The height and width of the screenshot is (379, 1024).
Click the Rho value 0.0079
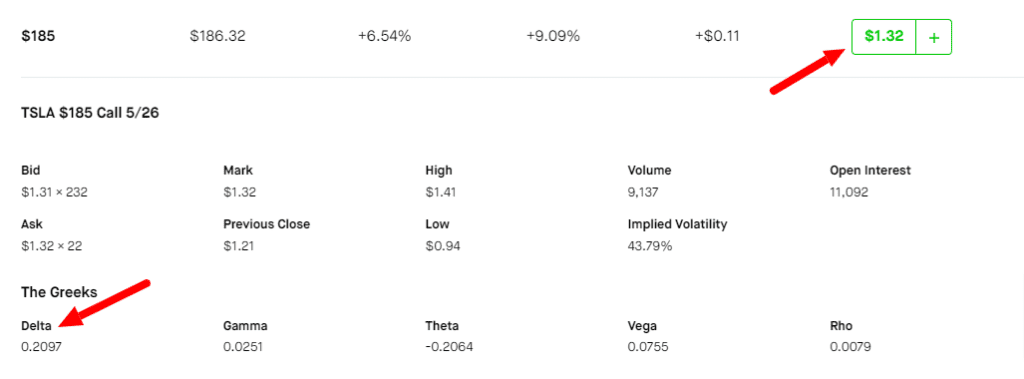(x=850, y=347)
